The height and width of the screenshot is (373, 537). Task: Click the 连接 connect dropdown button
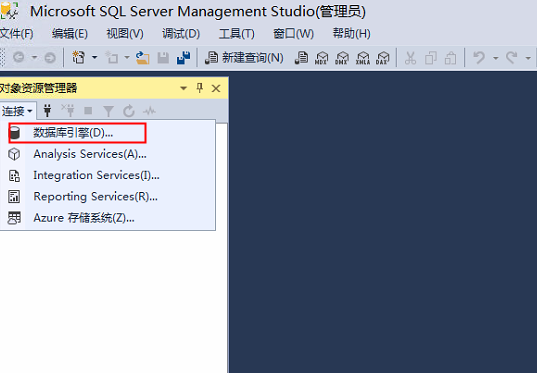pos(17,111)
